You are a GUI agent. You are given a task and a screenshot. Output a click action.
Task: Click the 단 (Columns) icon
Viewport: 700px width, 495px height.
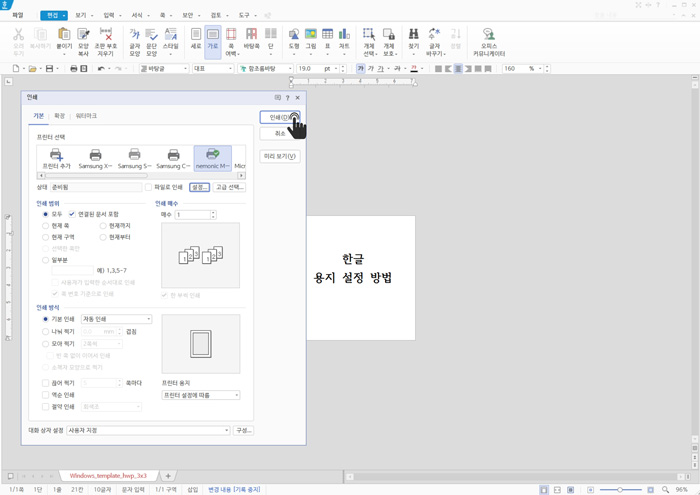coord(271,34)
